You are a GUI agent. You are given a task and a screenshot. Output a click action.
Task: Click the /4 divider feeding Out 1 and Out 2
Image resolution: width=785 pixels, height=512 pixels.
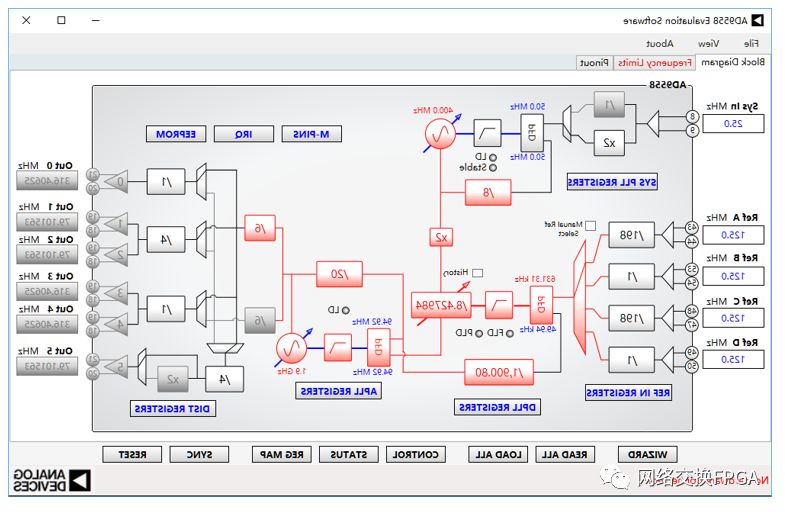pyautogui.click(x=166, y=239)
